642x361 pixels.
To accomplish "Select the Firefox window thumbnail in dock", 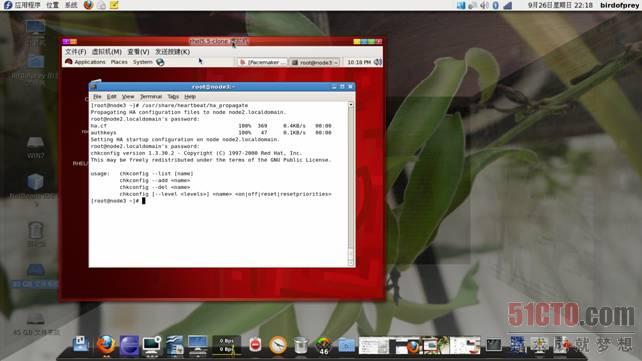I will click(x=405, y=345).
